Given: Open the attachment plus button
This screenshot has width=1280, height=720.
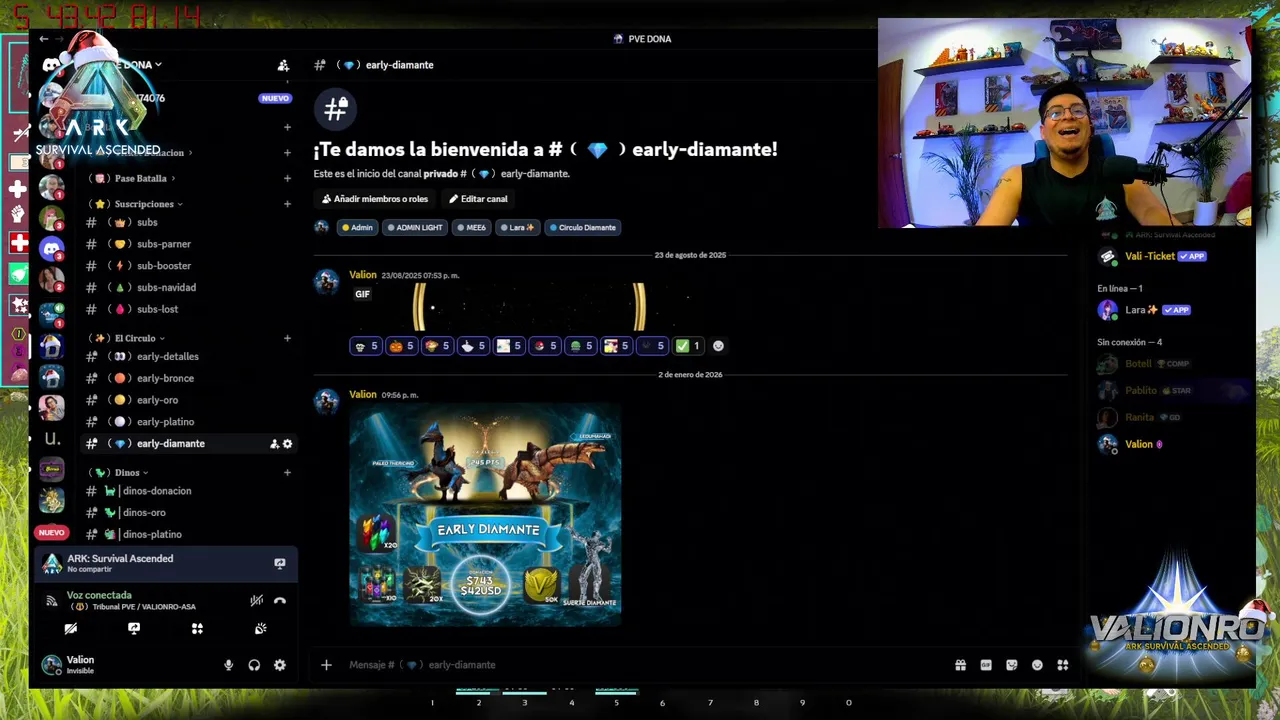Looking at the screenshot, I should click(326, 665).
